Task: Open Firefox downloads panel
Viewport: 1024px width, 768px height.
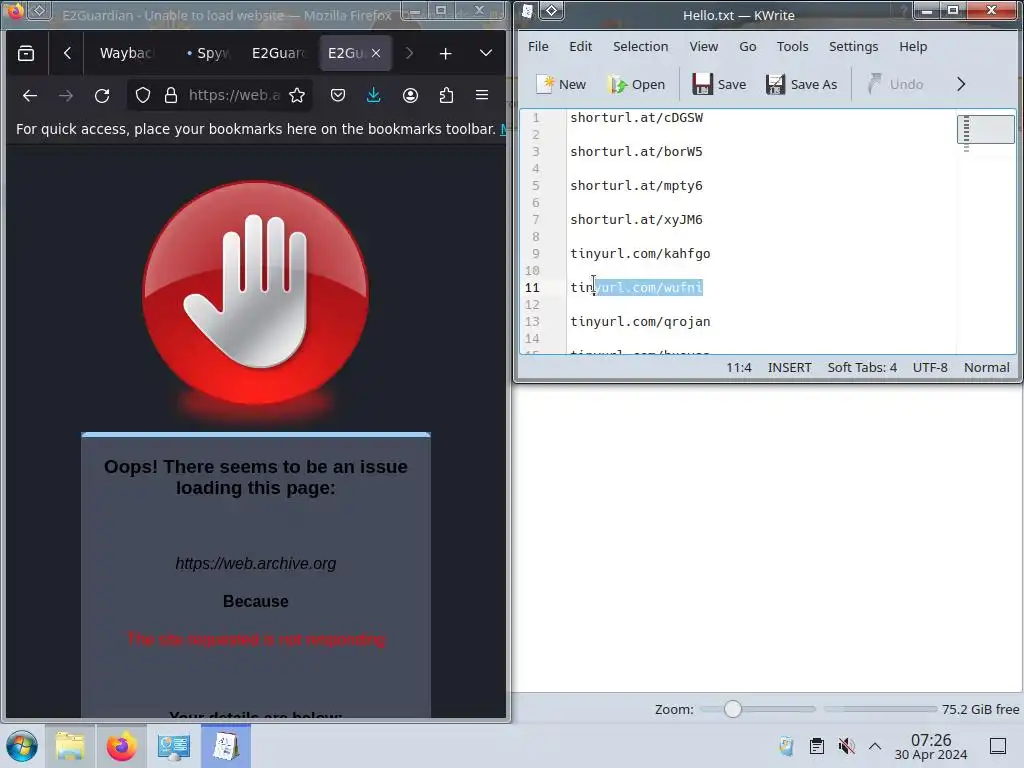Action: coord(374,95)
